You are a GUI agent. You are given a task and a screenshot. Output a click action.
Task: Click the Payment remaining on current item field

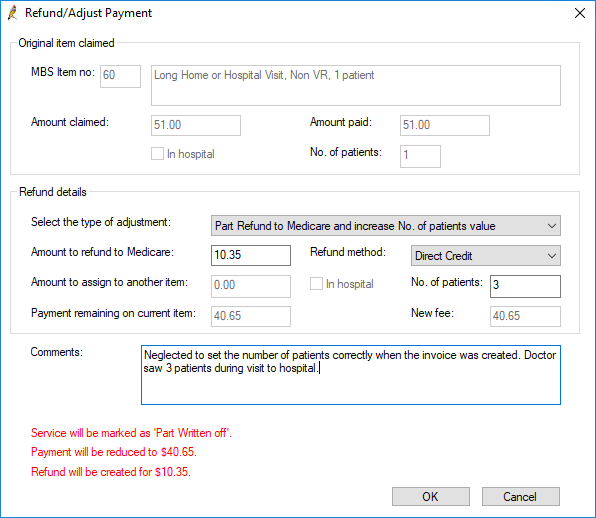click(x=251, y=316)
